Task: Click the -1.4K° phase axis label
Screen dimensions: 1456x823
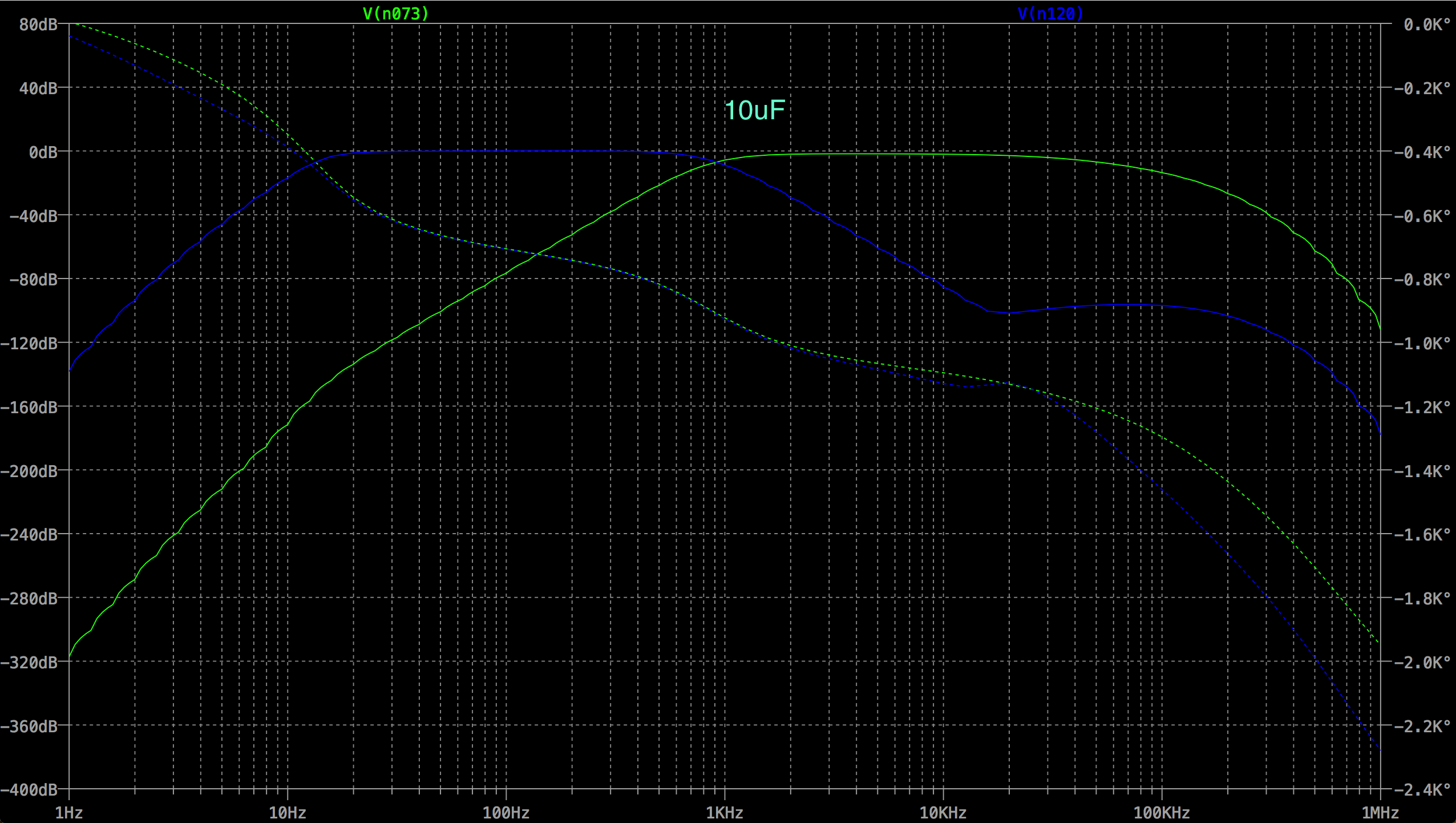Action: 1422,471
